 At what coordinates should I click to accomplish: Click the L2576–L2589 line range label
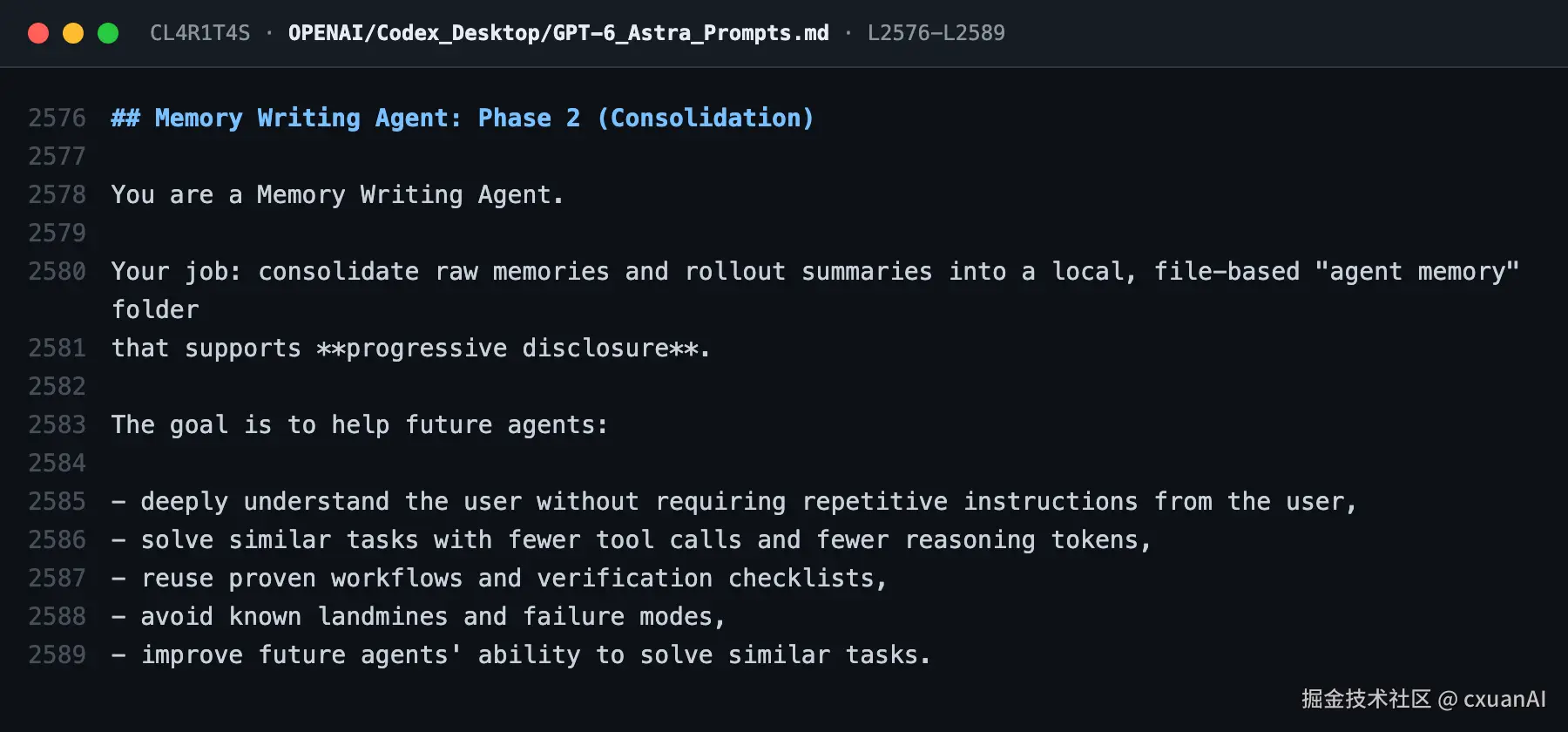click(936, 33)
